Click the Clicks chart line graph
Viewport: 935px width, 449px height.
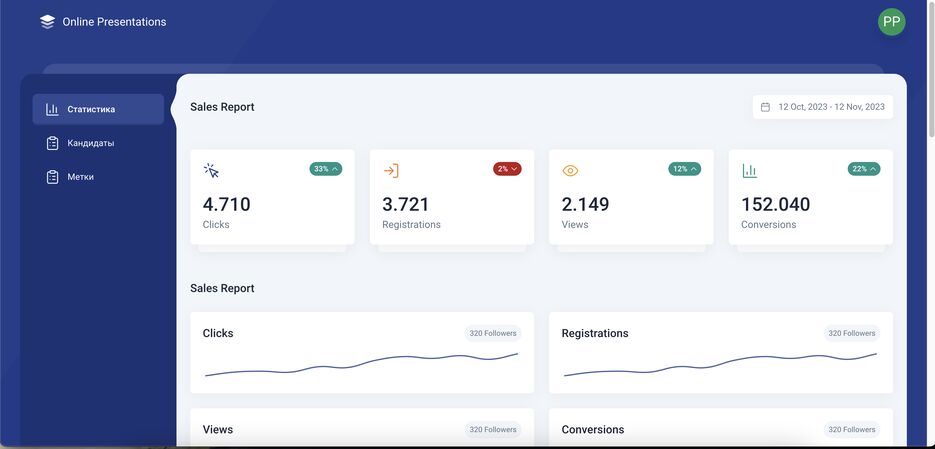(362, 364)
